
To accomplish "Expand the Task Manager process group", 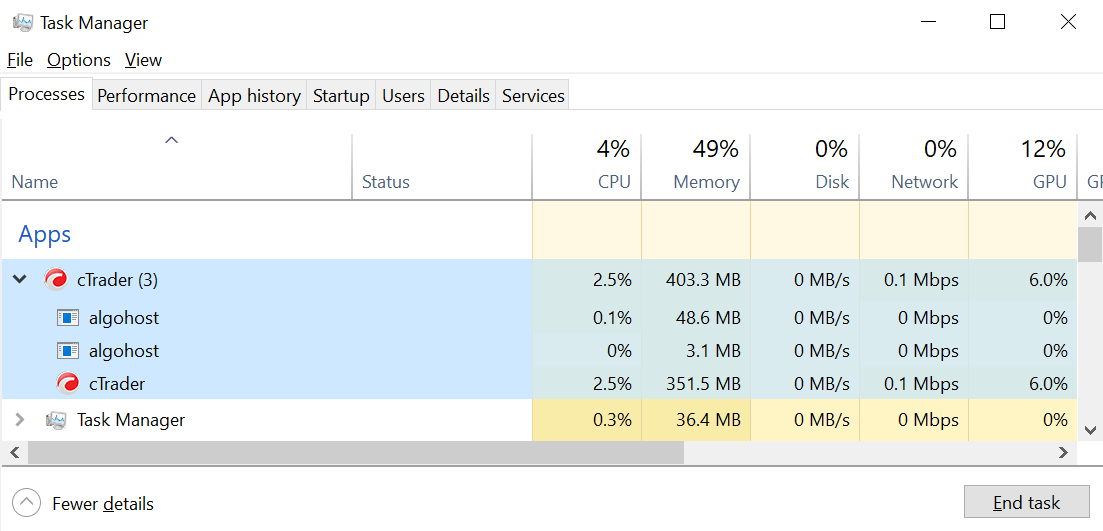I will [20, 420].
